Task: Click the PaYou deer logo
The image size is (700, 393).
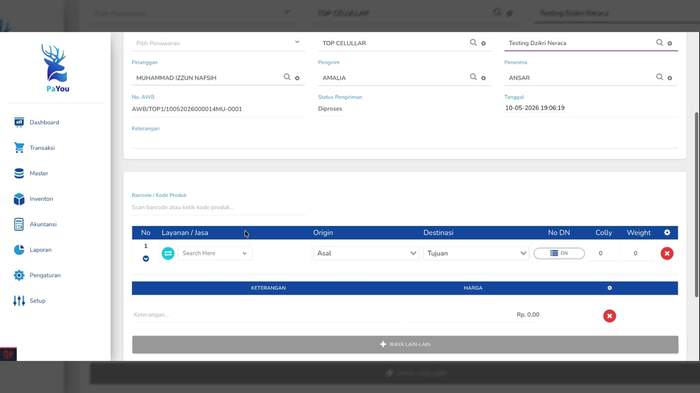Action: [56, 68]
